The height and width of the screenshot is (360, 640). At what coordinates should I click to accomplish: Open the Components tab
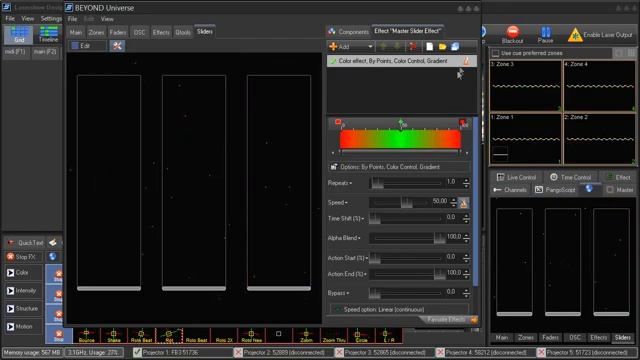(x=349, y=31)
